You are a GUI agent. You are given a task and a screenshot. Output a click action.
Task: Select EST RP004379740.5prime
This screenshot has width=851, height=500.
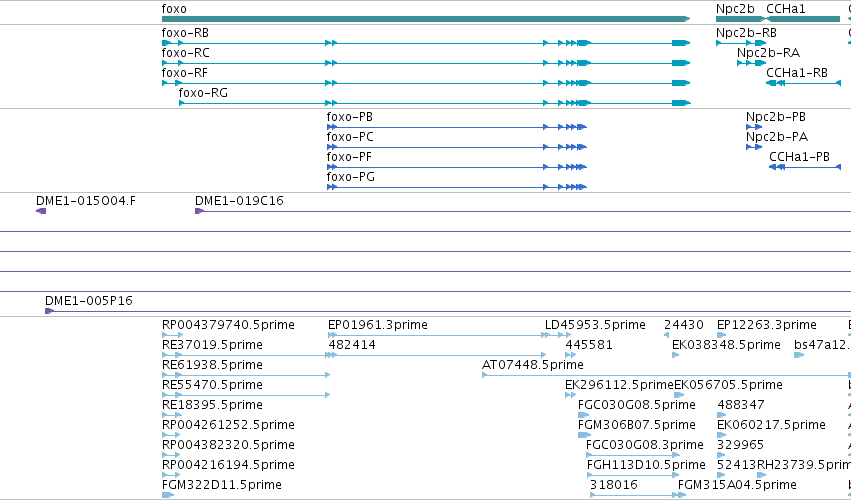[x=228, y=325]
